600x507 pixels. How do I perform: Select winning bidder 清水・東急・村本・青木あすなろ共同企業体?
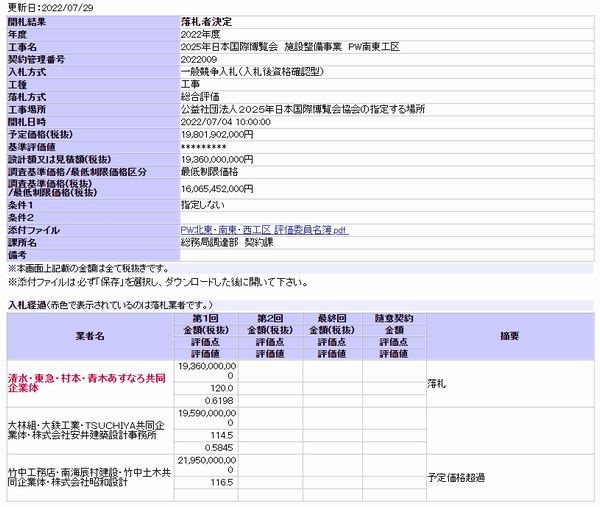click(87, 383)
